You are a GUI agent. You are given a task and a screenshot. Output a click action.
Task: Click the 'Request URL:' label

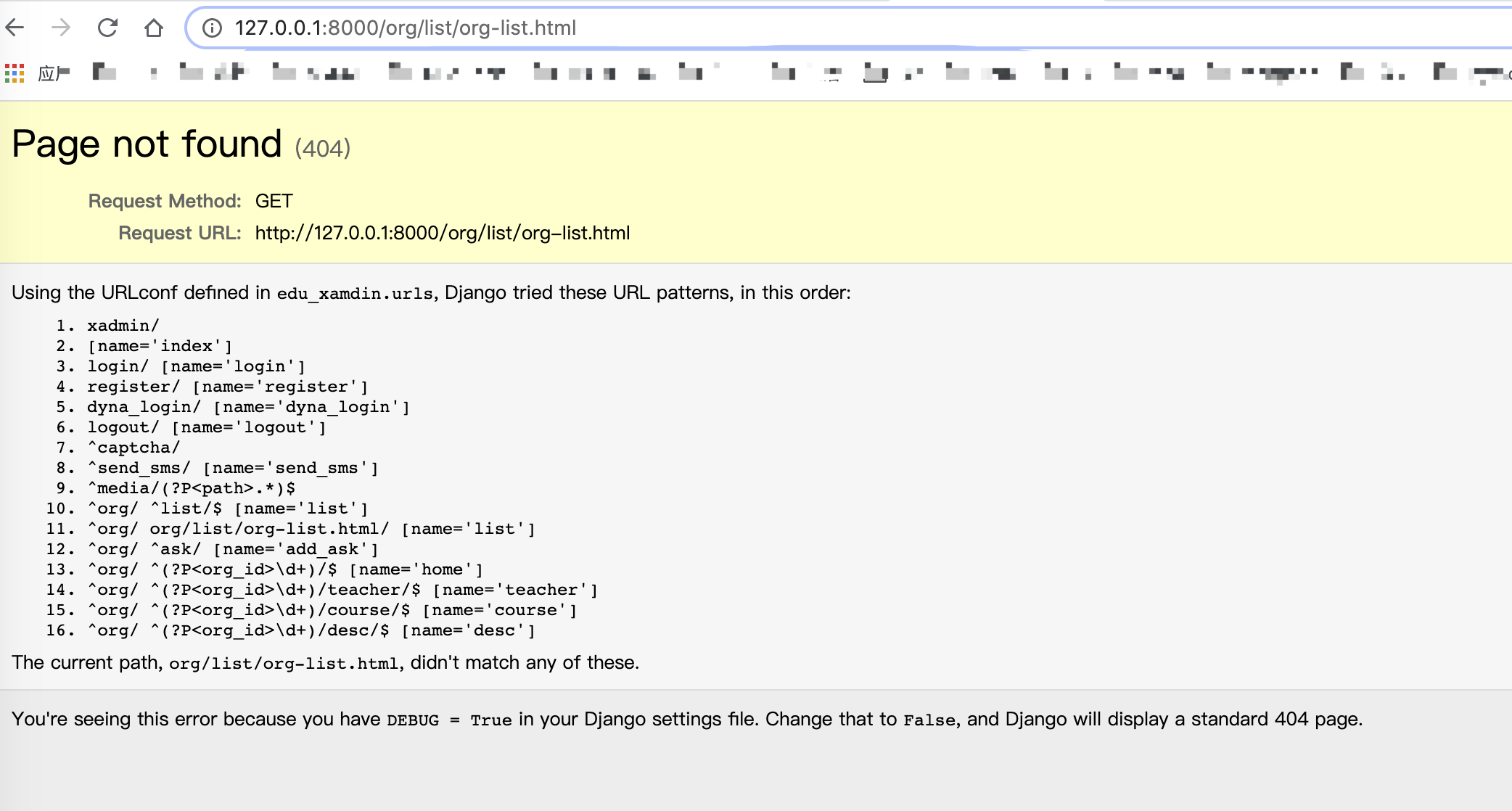coord(180,233)
